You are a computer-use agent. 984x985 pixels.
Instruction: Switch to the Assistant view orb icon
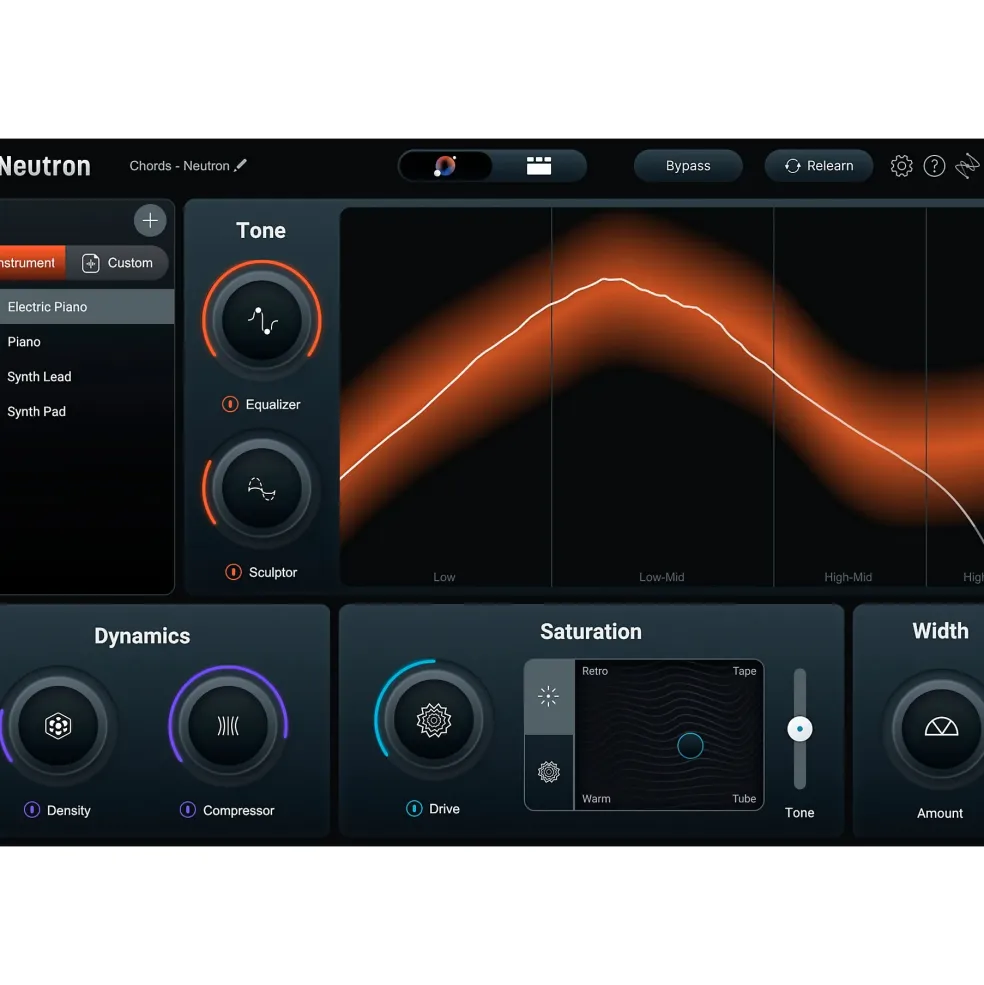click(x=446, y=166)
